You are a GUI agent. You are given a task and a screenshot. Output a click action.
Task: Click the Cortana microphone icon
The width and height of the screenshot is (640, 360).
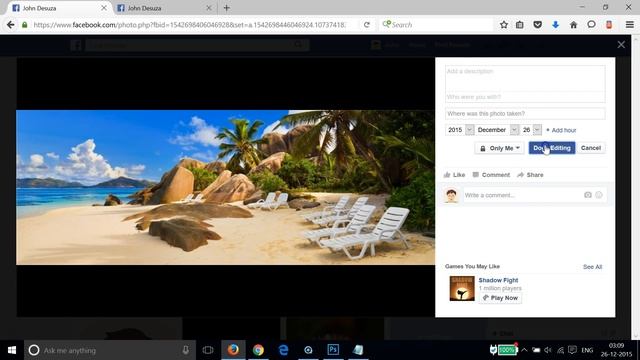(185, 350)
